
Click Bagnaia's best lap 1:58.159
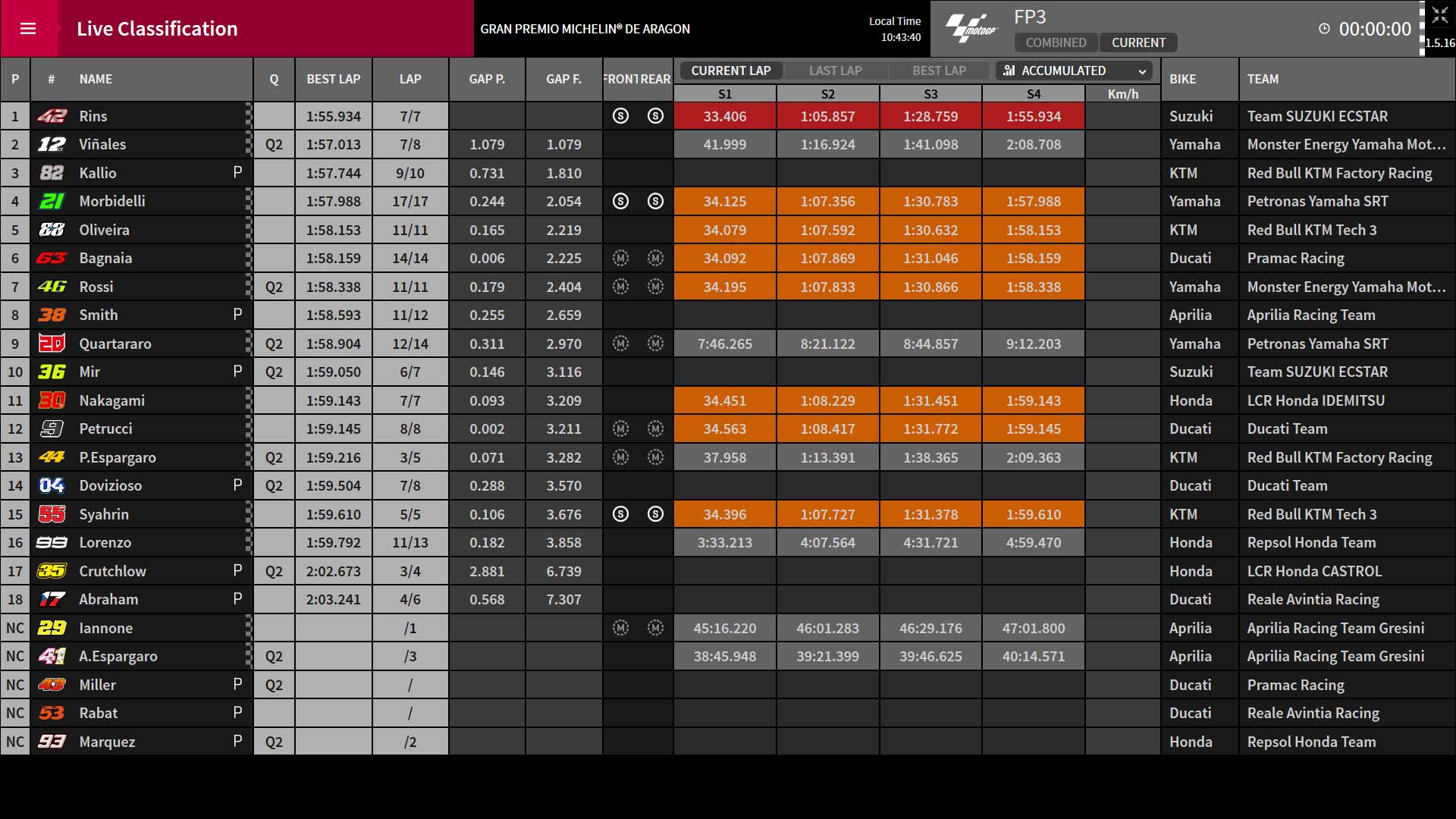(334, 258)
